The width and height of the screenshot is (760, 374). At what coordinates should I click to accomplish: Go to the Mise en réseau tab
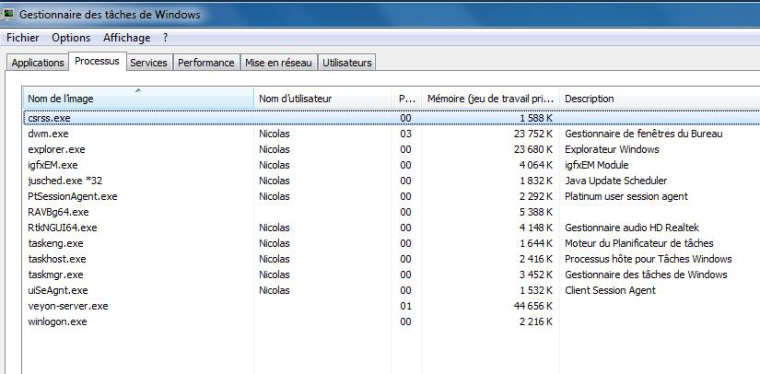tap(279, 63)
